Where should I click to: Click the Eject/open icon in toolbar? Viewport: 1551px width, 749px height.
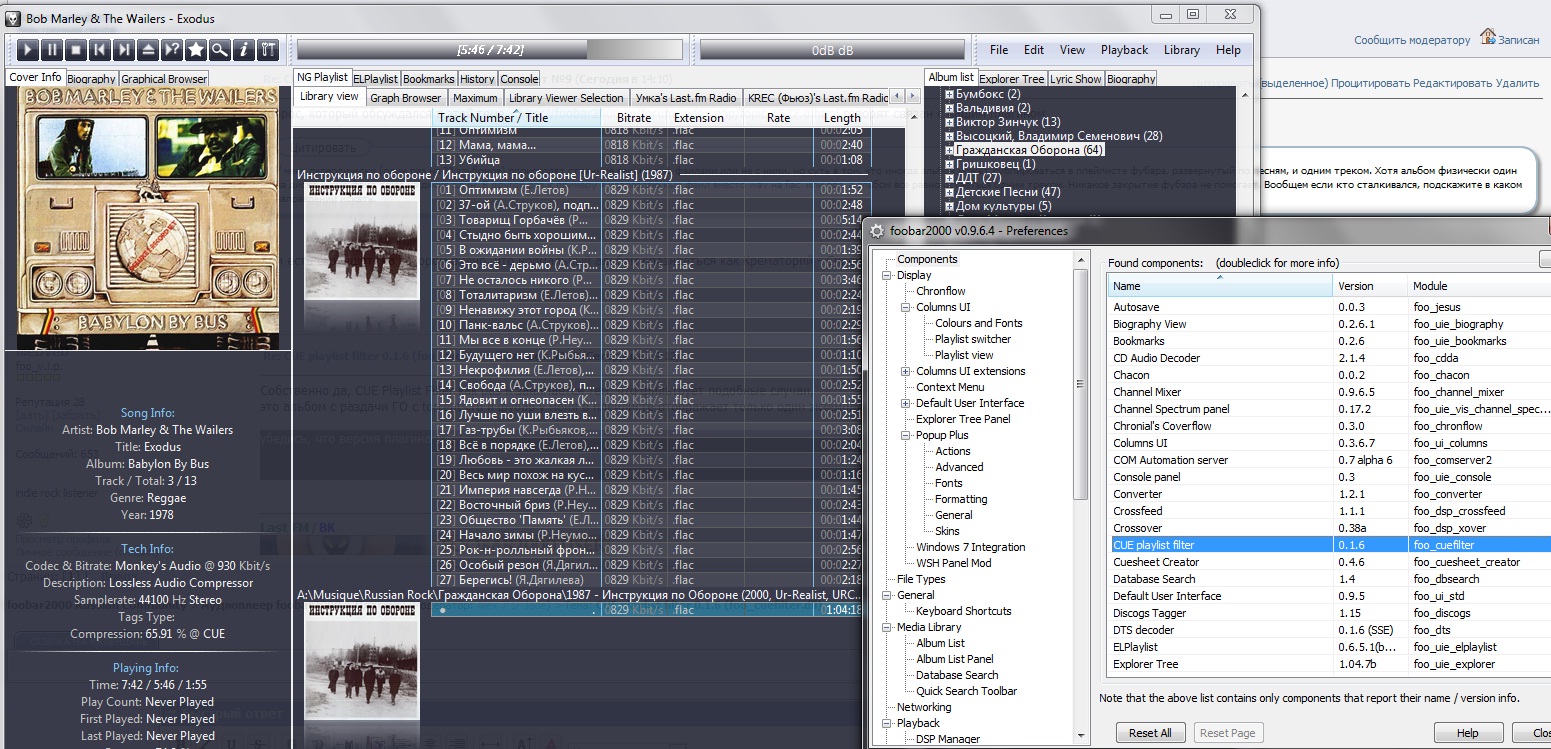[148, 49]
